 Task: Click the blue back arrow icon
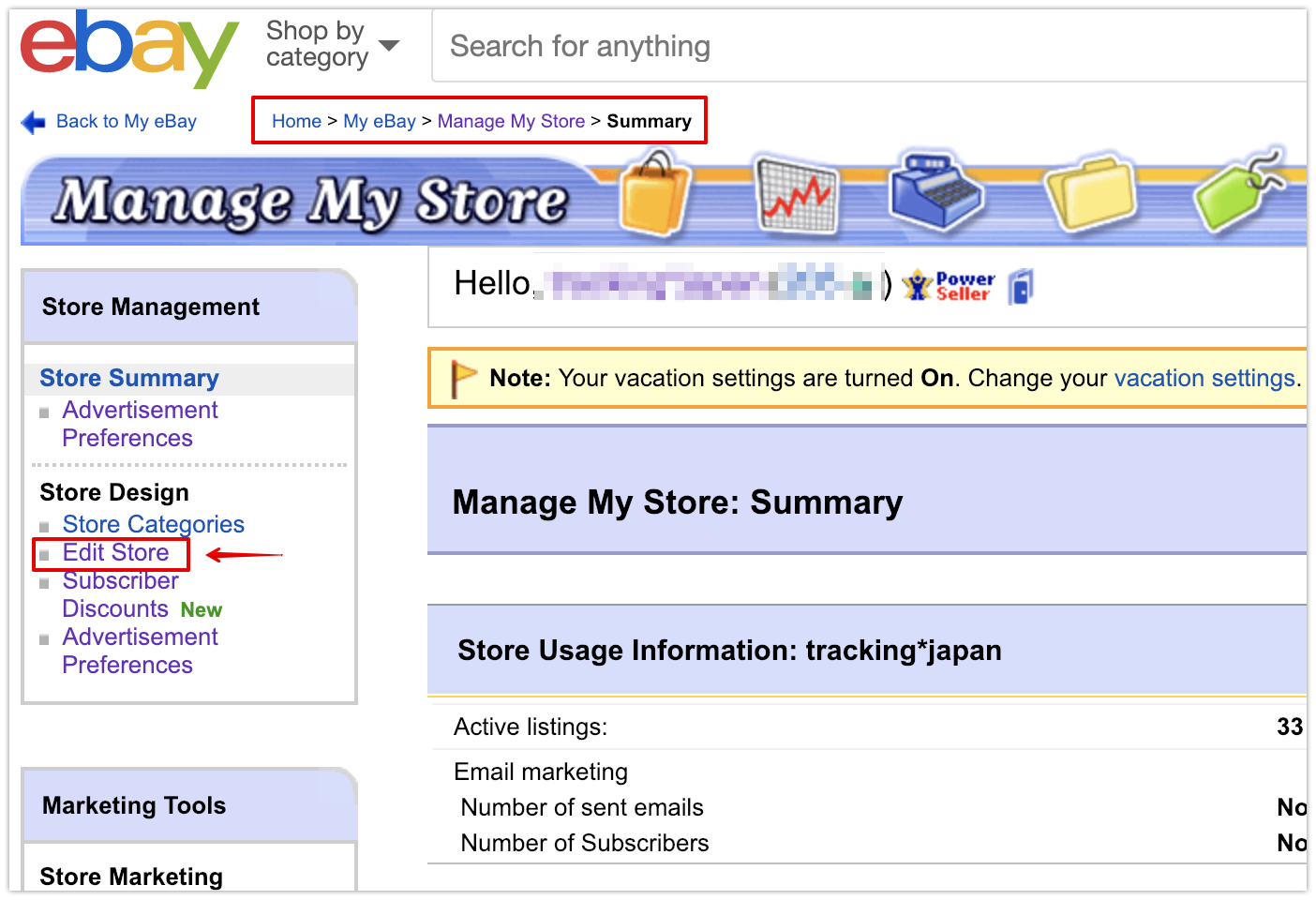point(33,121)
